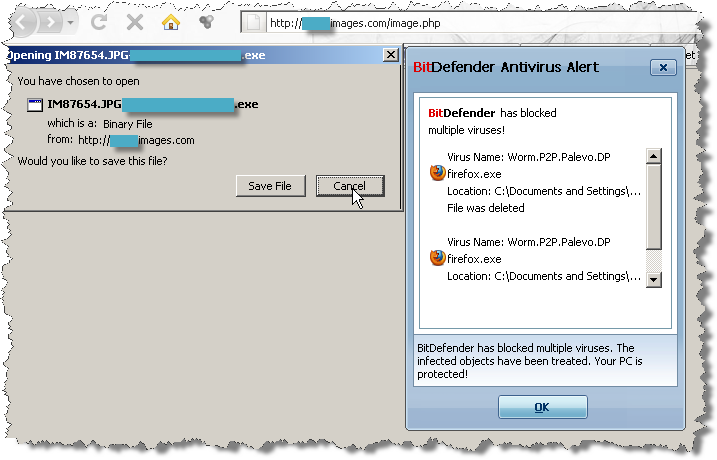Click the 'Your PC is protected!' summary message
Viewport: 717px width, 460px height.
click(x=530, y=361)
